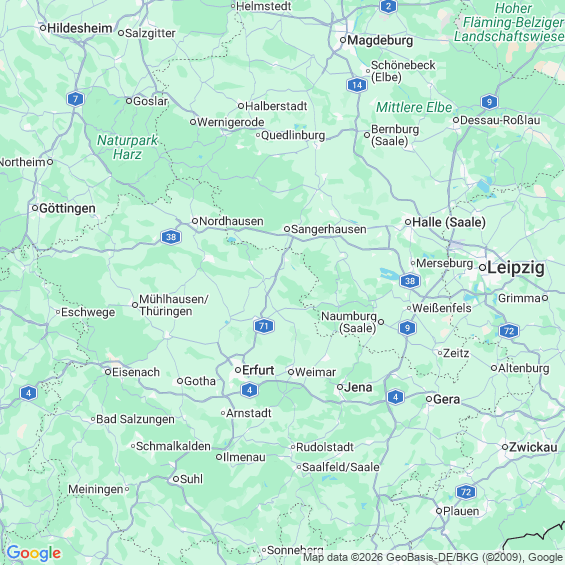Click the A 7 highway shield near Goslar
The width and height of the screenshot is (565, 565).
[75, 99]
